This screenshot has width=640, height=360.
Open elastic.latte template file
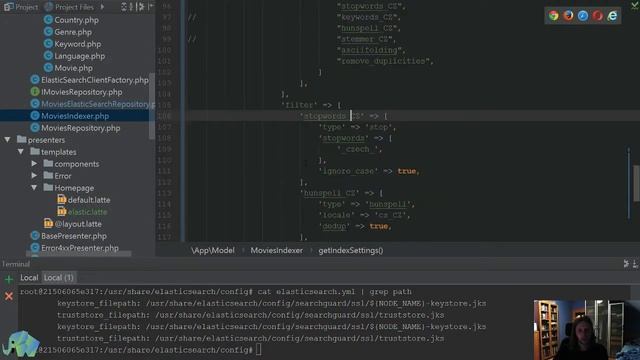click(87, 212)
